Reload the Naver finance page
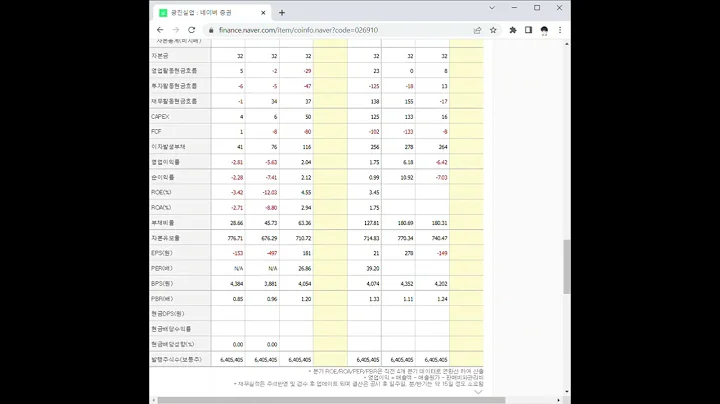This screenshot has width=720, height=404. coord(191,30)
